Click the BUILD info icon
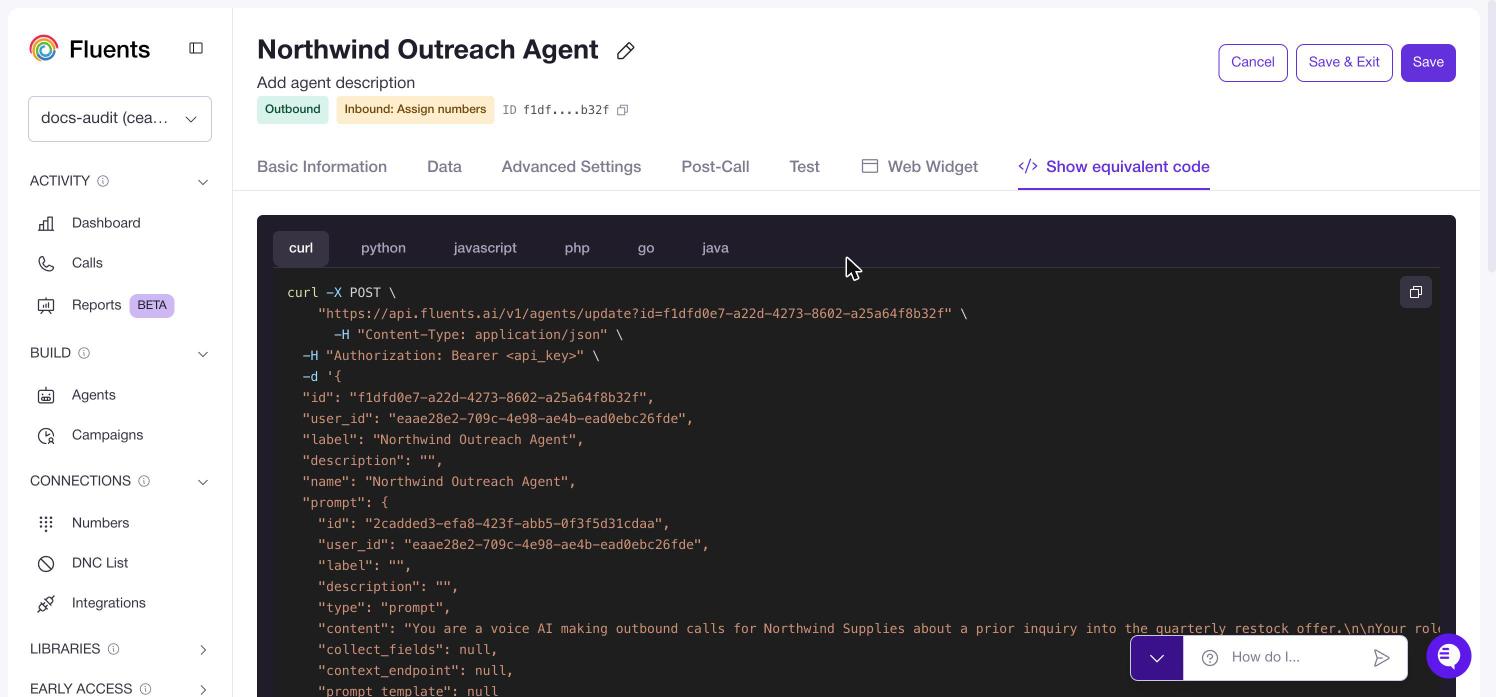1496x697 pixels. click(x=84, y=353)
